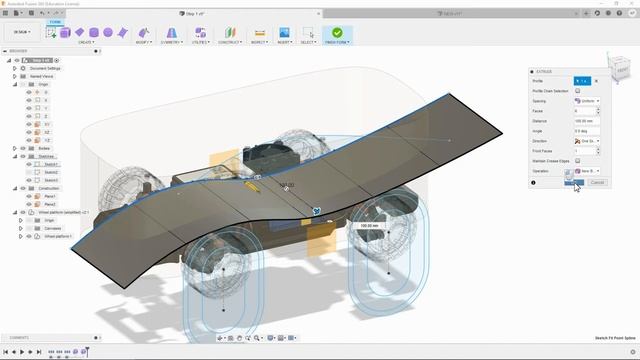This screenshot has height=360, width=640.
Task: Click the Inspect measure icon
Action: pyautogui.click(x=260, y=33)
